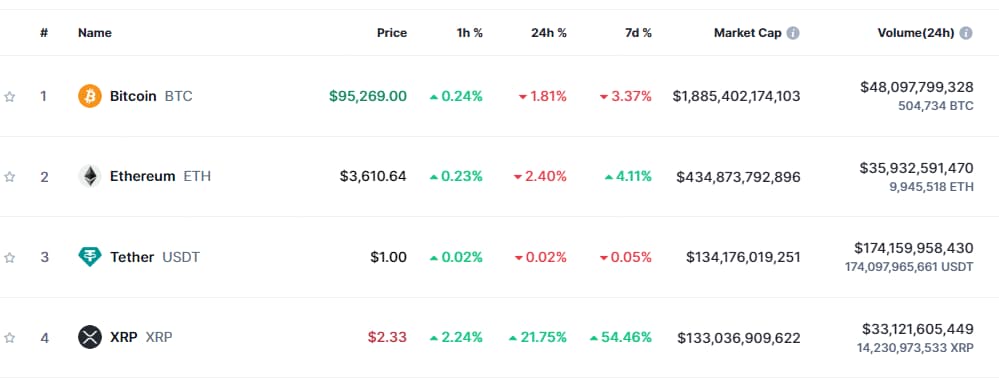999x380 pixels.
Task: Open the Ethereum coin page link
Action: (x=144, y=177)
